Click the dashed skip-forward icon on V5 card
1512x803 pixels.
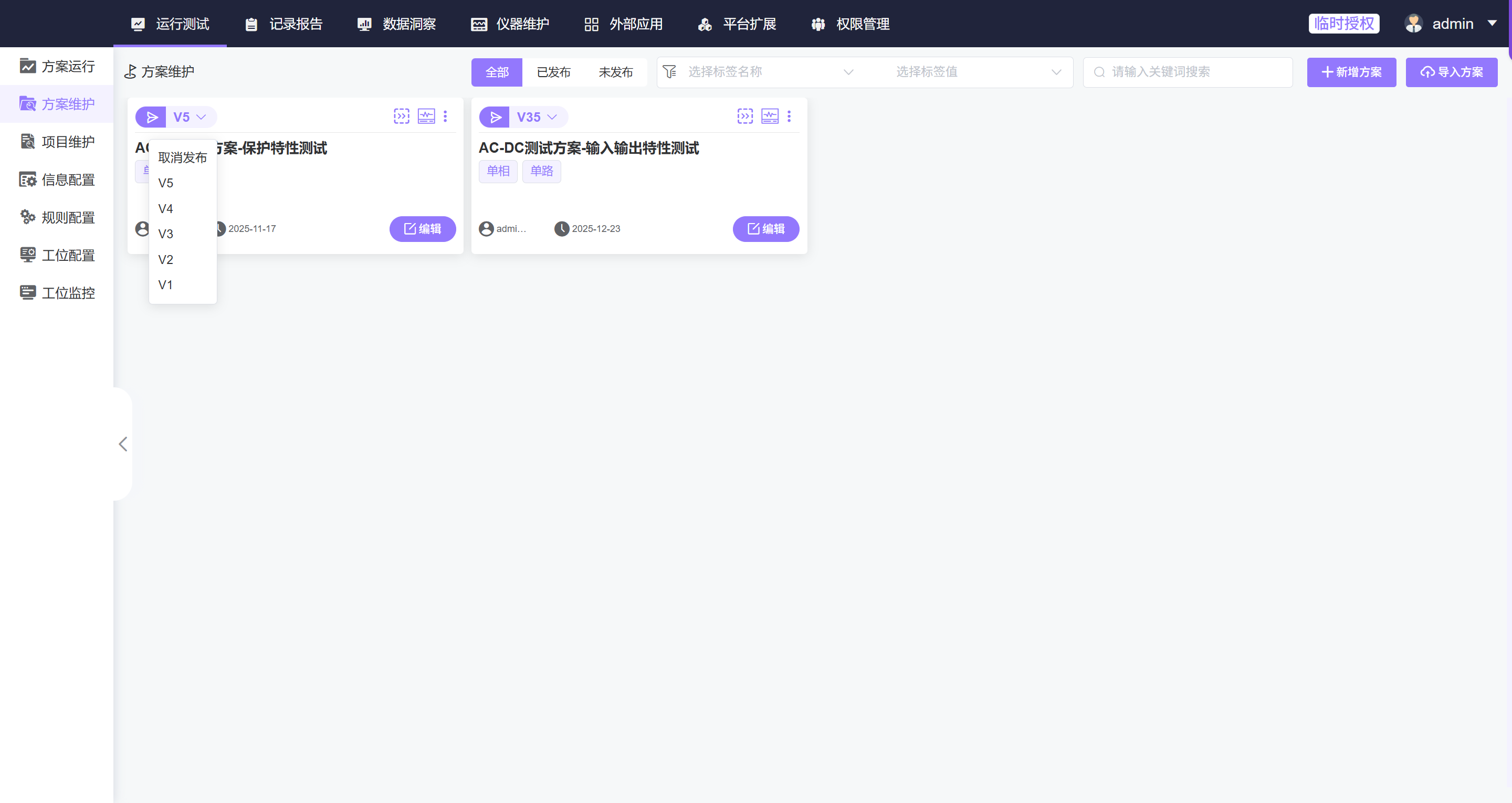(x=402, y=115)
